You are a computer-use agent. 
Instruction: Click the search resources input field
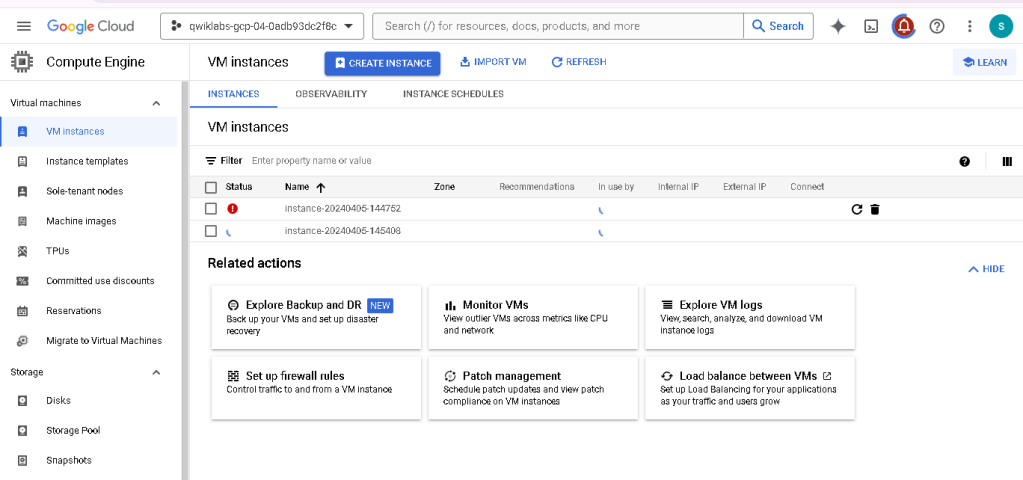tap(558, 26)
